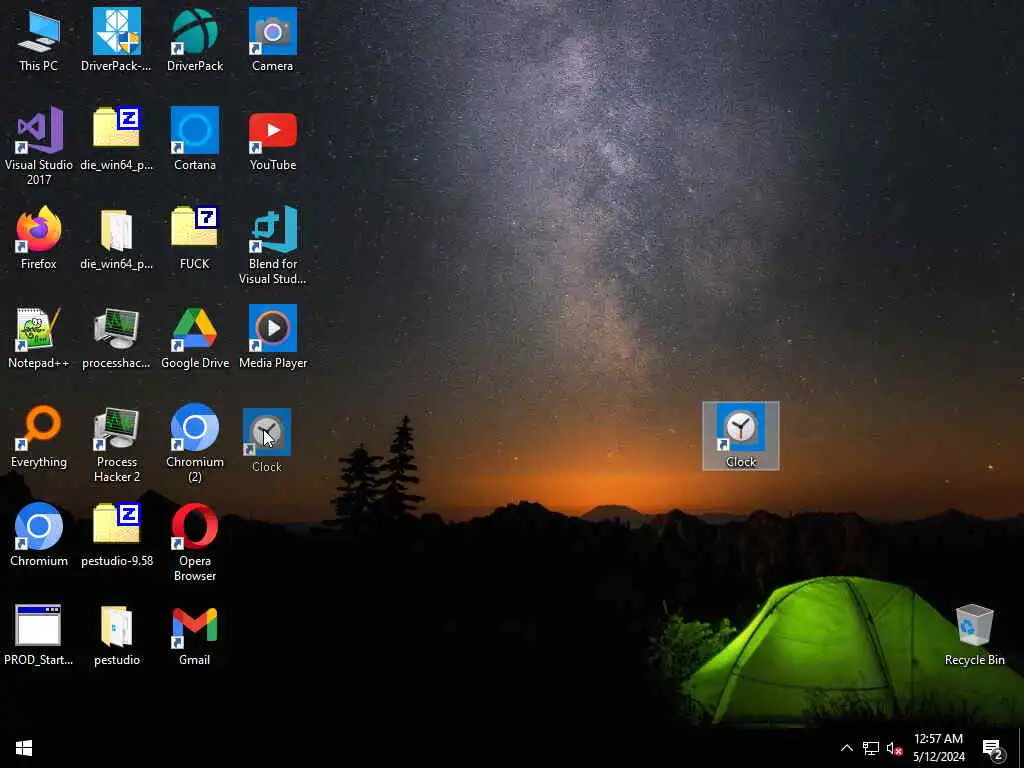Open the Windows Start menu
This screenshot has width=1024, height=768.
tap(24, 748)
